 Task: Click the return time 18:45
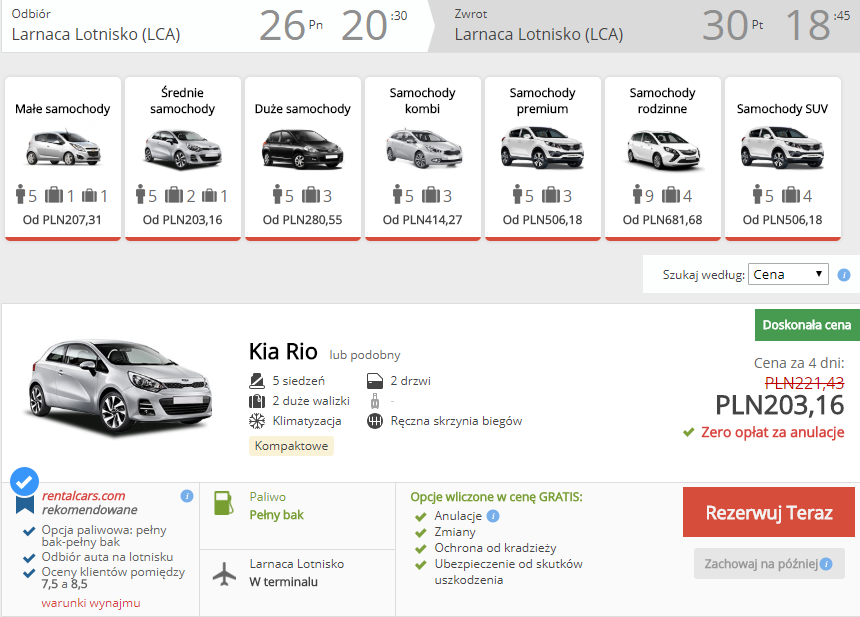point(817,25)
